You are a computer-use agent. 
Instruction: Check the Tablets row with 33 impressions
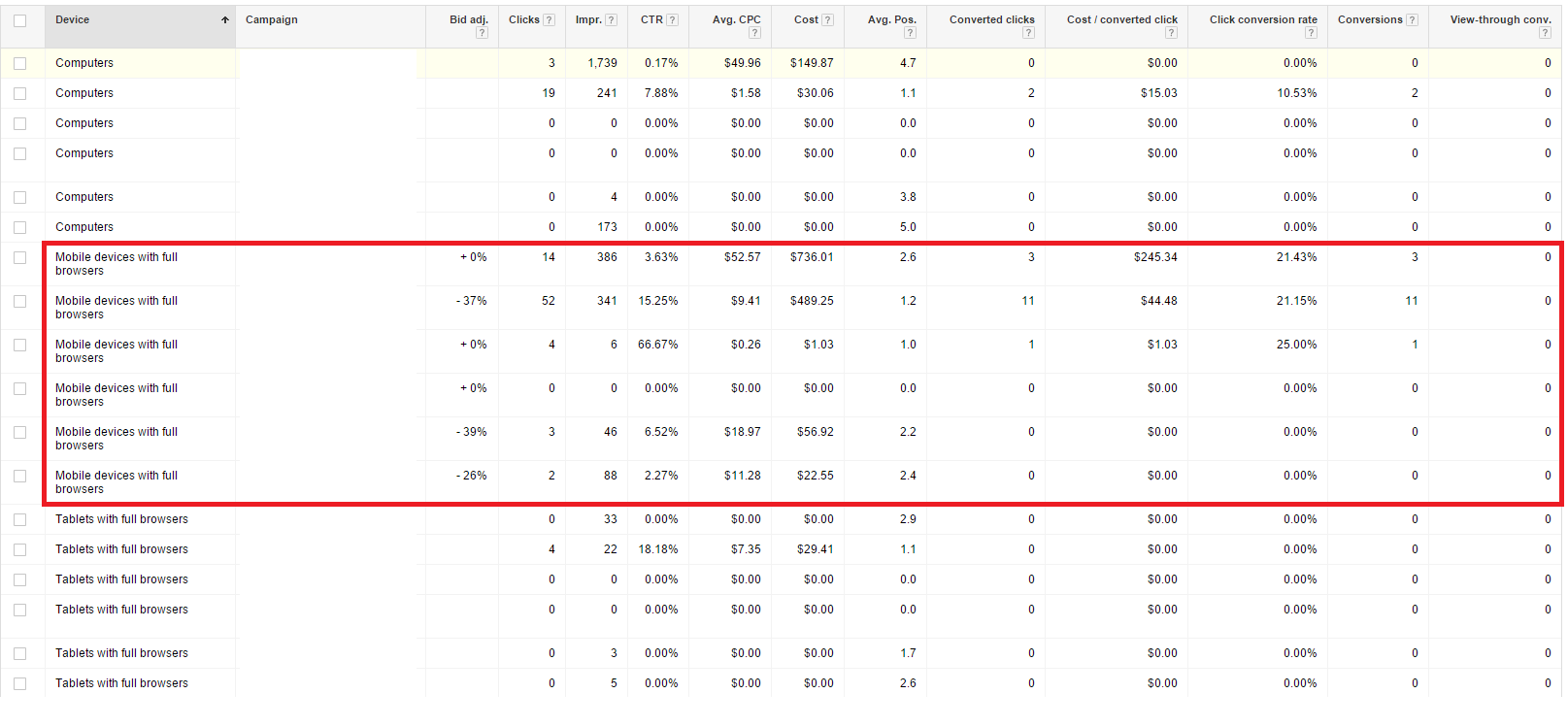(20, 519)
